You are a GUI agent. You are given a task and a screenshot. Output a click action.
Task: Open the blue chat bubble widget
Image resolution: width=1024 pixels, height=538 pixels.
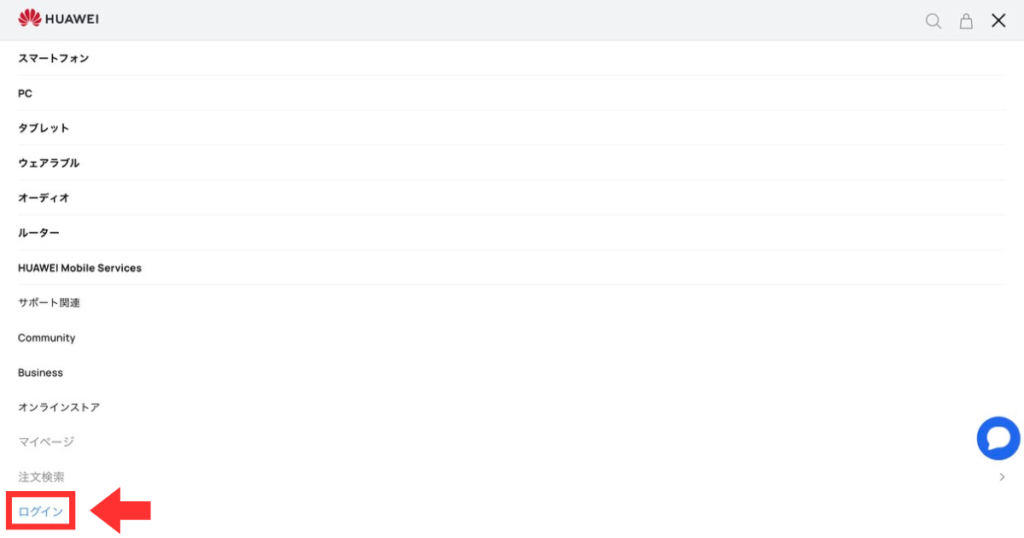998,438
